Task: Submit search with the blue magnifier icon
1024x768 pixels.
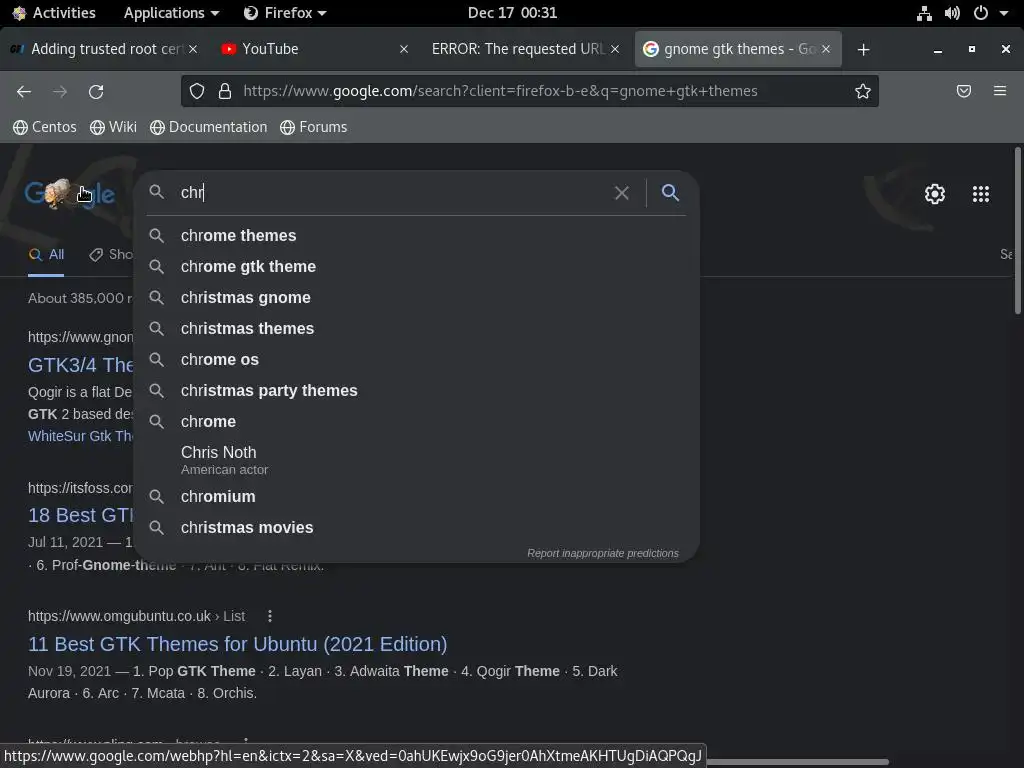Action: click(670, 193)
